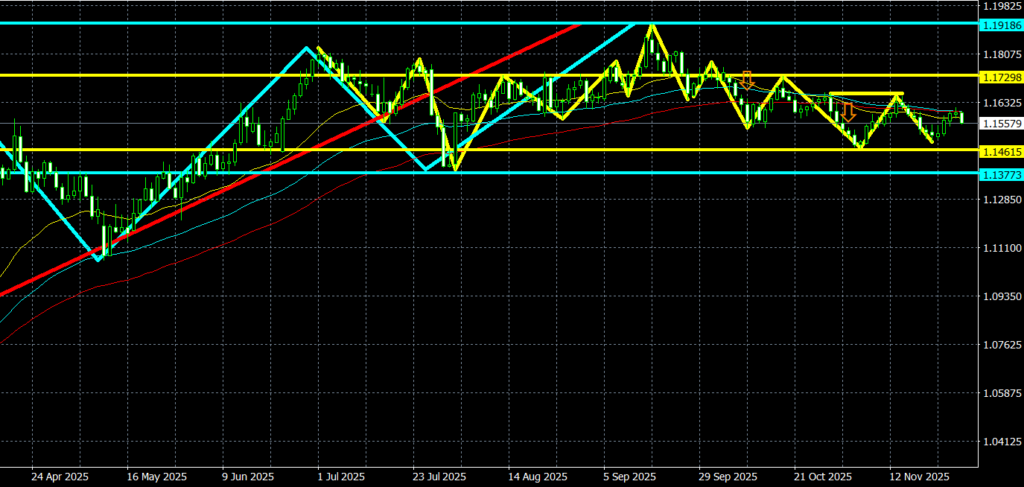Click the 5 Sep 2025 date label

[x=631, y=477]
